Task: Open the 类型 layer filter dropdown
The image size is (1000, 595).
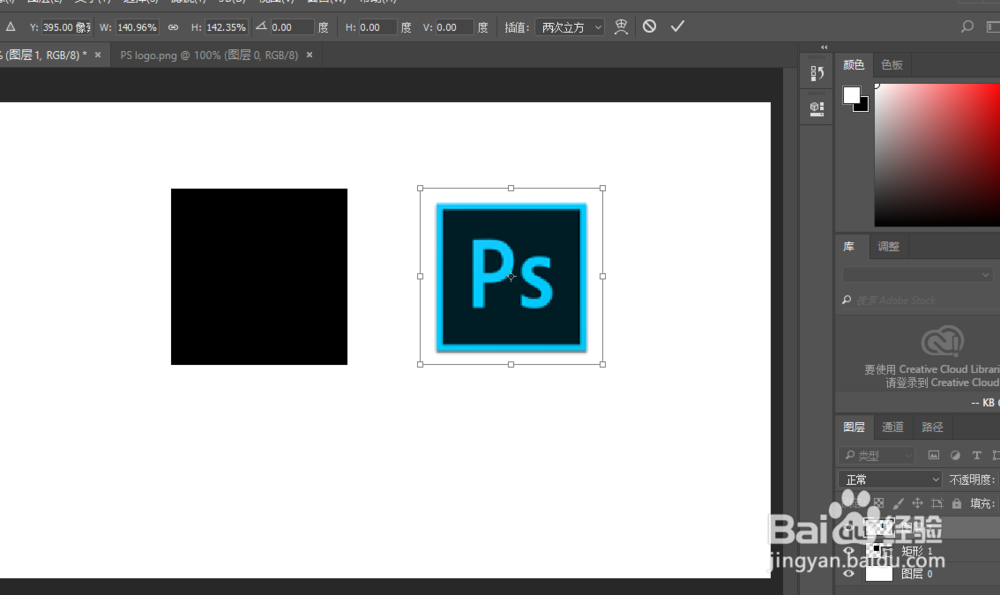Action: [x=877, y=455]
